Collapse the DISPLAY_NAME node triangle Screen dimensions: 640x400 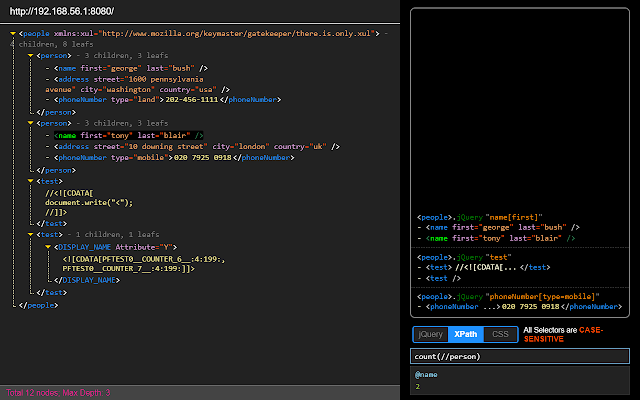[x=50, y=246]
